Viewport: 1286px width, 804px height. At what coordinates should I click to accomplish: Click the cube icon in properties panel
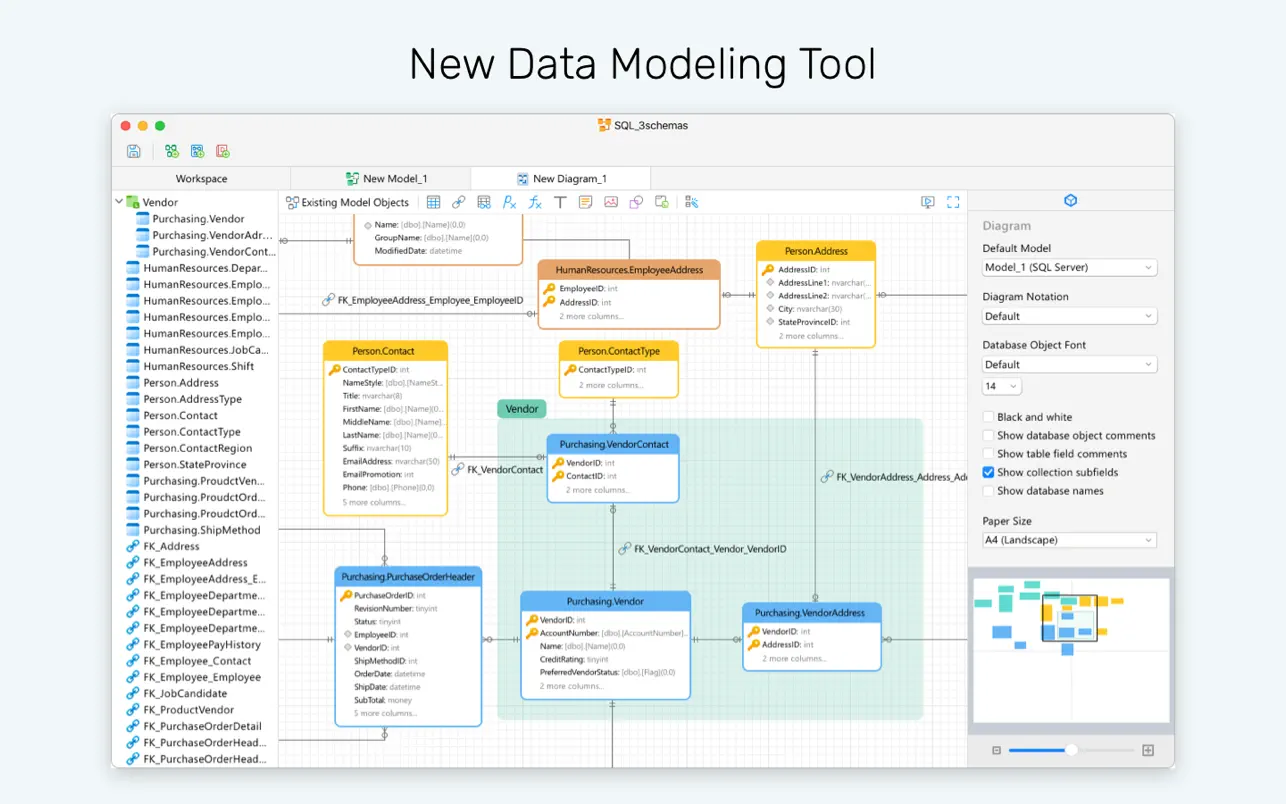click(x=1070, y=201)
